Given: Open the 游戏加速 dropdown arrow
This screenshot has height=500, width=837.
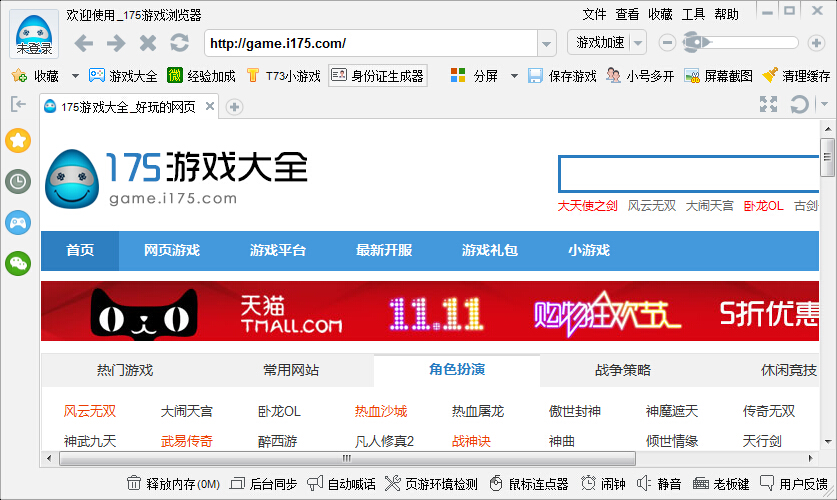Looking at the screenshot, I should 638,43.
